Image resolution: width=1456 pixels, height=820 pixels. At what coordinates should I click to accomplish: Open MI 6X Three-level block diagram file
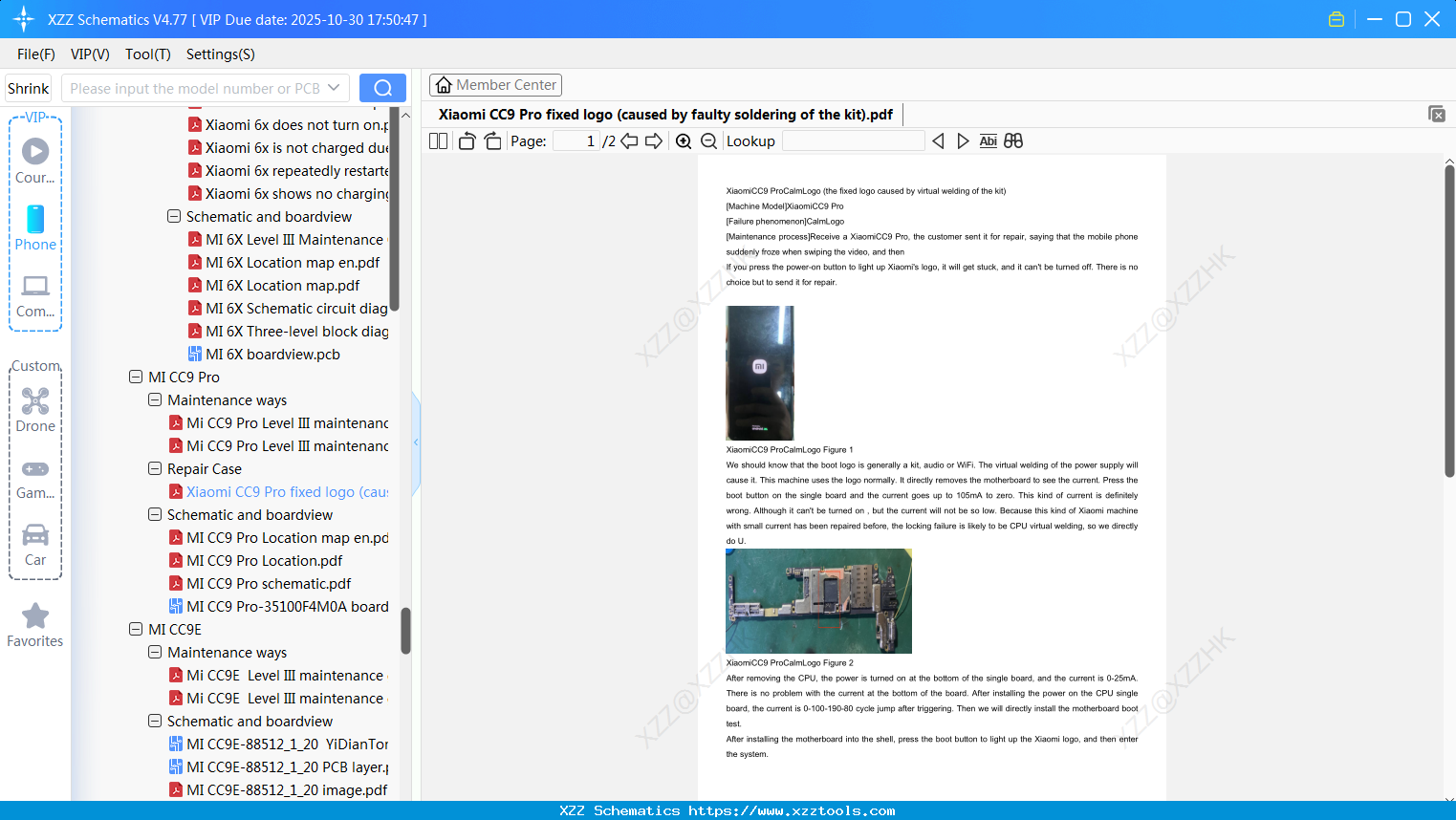coord(289,332)
